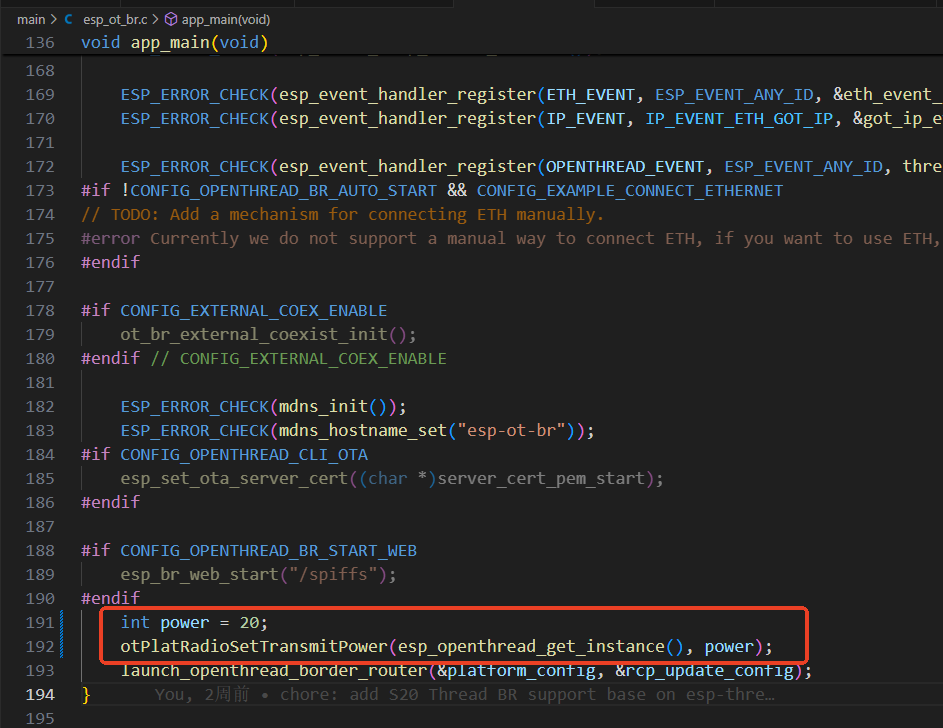Click the modified-line gutter marker beside line 192
Viewport: 943px width, 728px height.
(x=63, y=646)
